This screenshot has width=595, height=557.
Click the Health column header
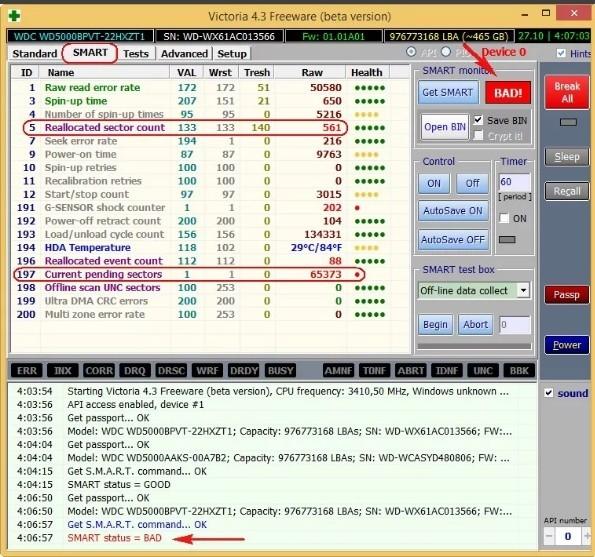(367, 72)
